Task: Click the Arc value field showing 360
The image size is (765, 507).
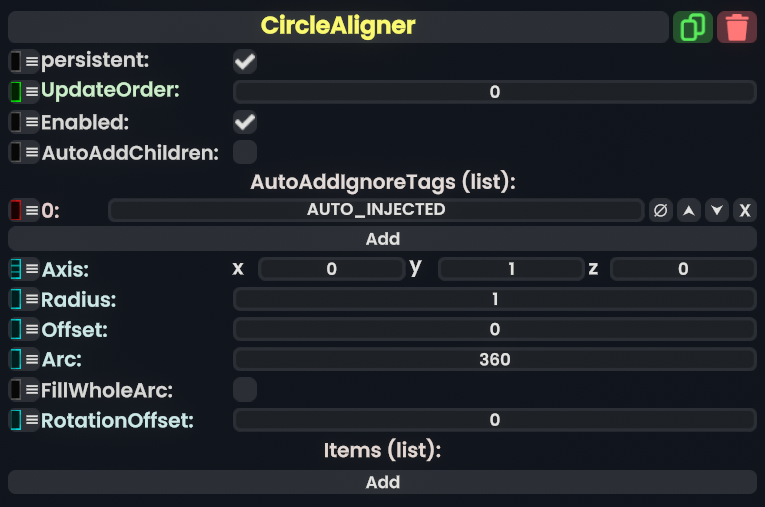Action: (x=494, y=360)
